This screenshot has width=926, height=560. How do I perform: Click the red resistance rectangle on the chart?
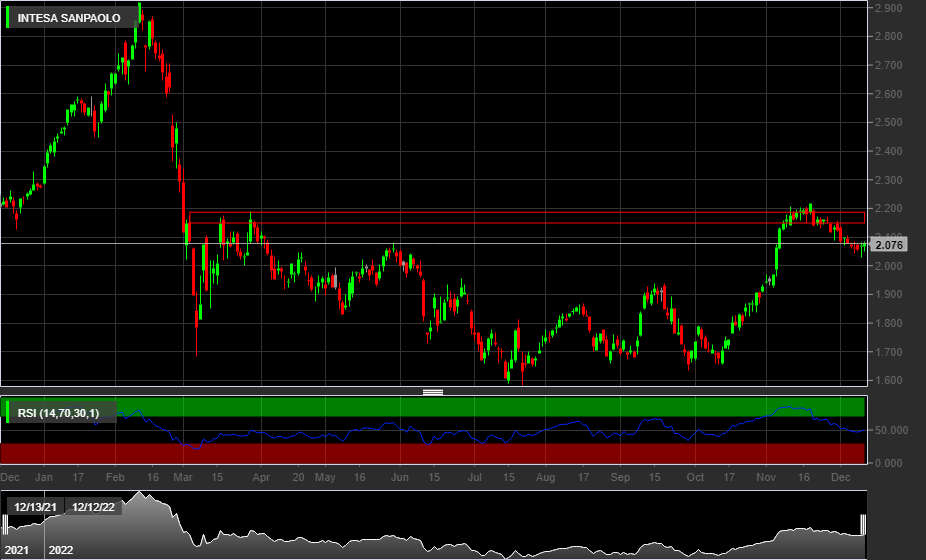tap(527, 217)
